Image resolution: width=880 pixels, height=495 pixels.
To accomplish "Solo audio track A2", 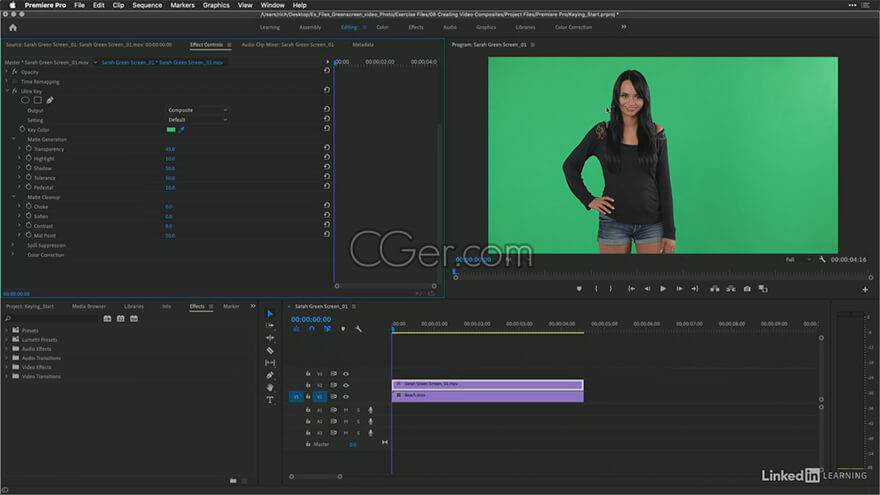I will click(358, 421).
